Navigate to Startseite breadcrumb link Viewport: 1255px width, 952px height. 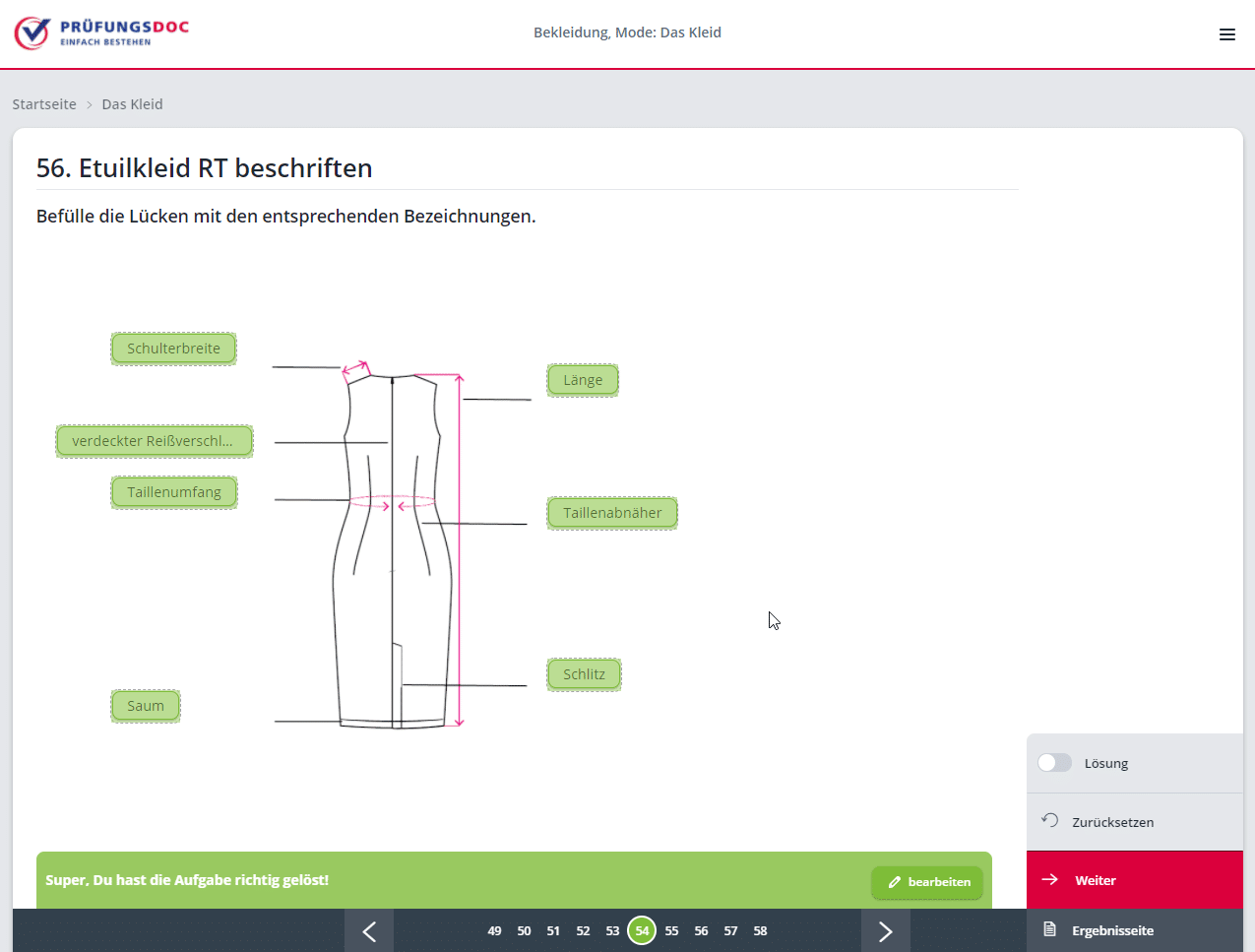[x=44, y=104]
